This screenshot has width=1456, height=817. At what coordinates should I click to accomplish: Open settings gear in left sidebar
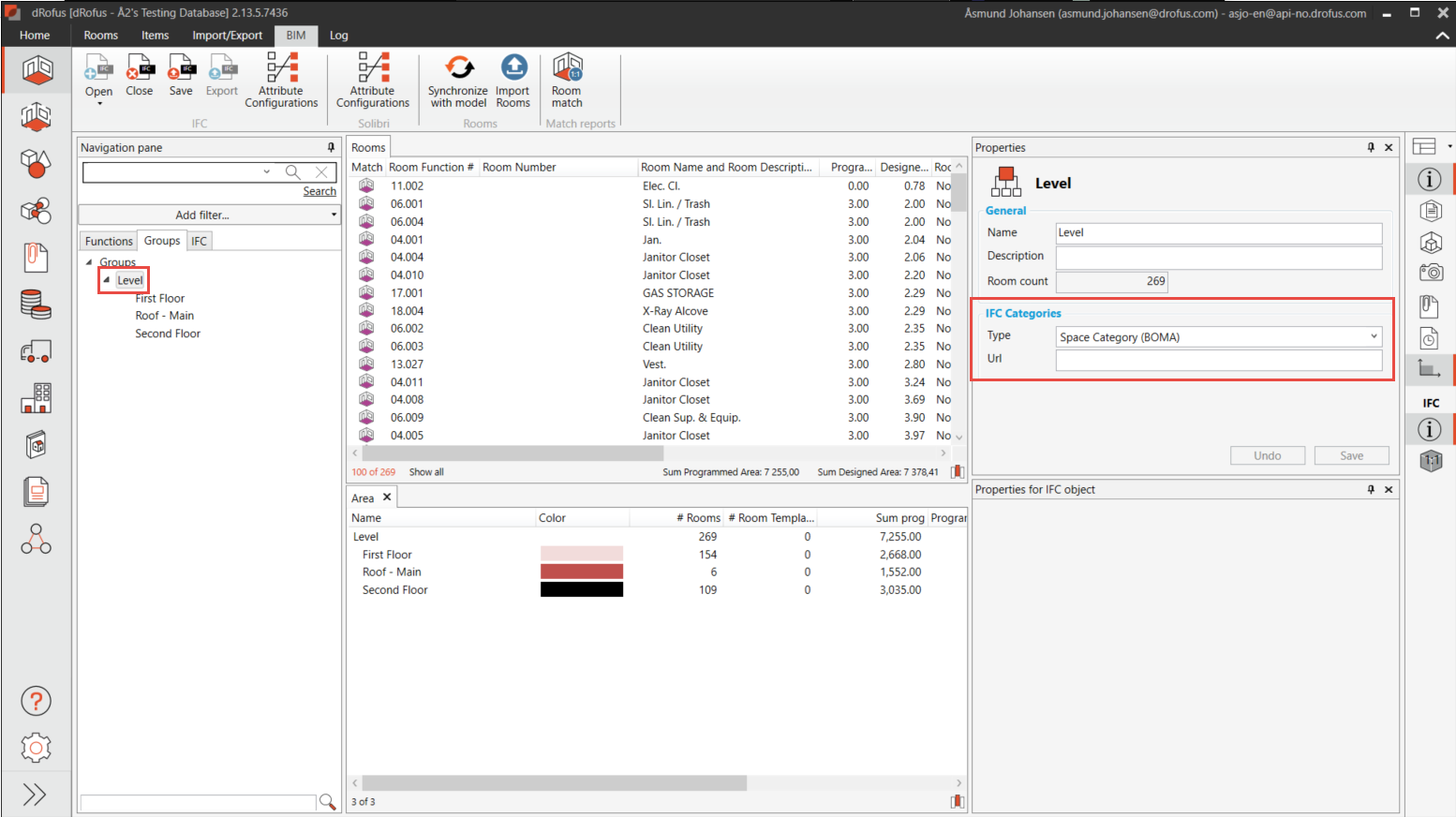[x=36, y=748]
